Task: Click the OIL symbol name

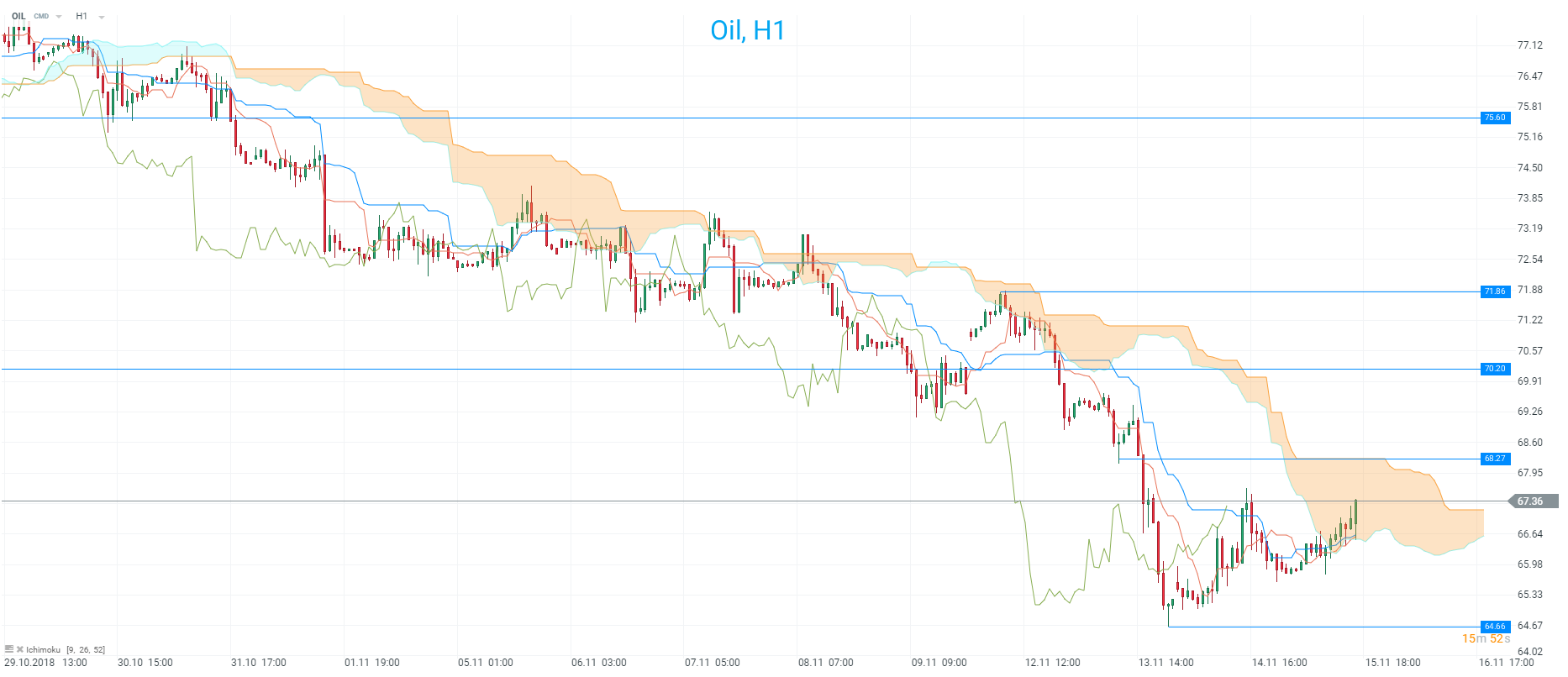Action: click(18, 16)
